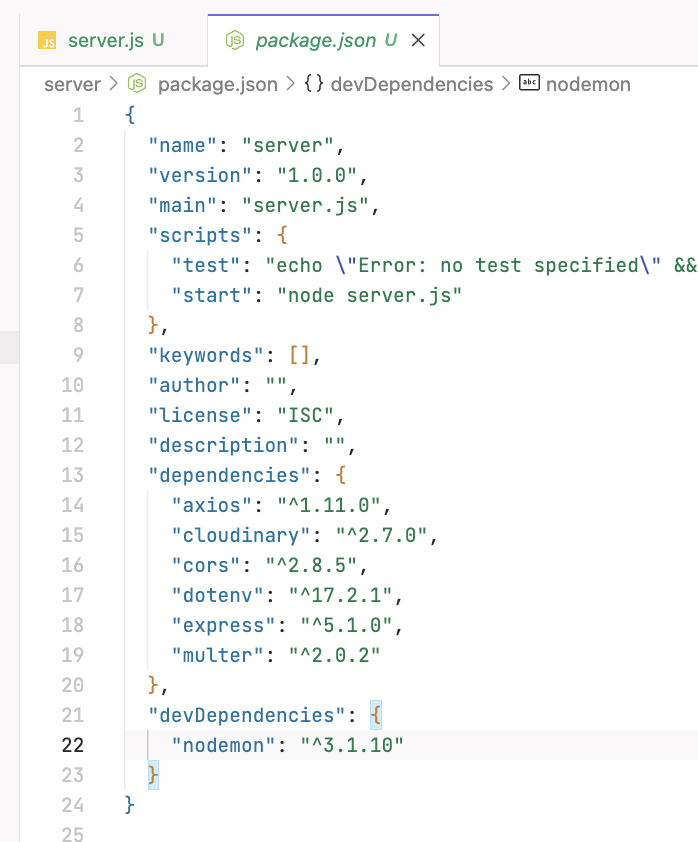Click the "dotenv" dependency name
Screen dimensions: 698x842
pos(217,596)
